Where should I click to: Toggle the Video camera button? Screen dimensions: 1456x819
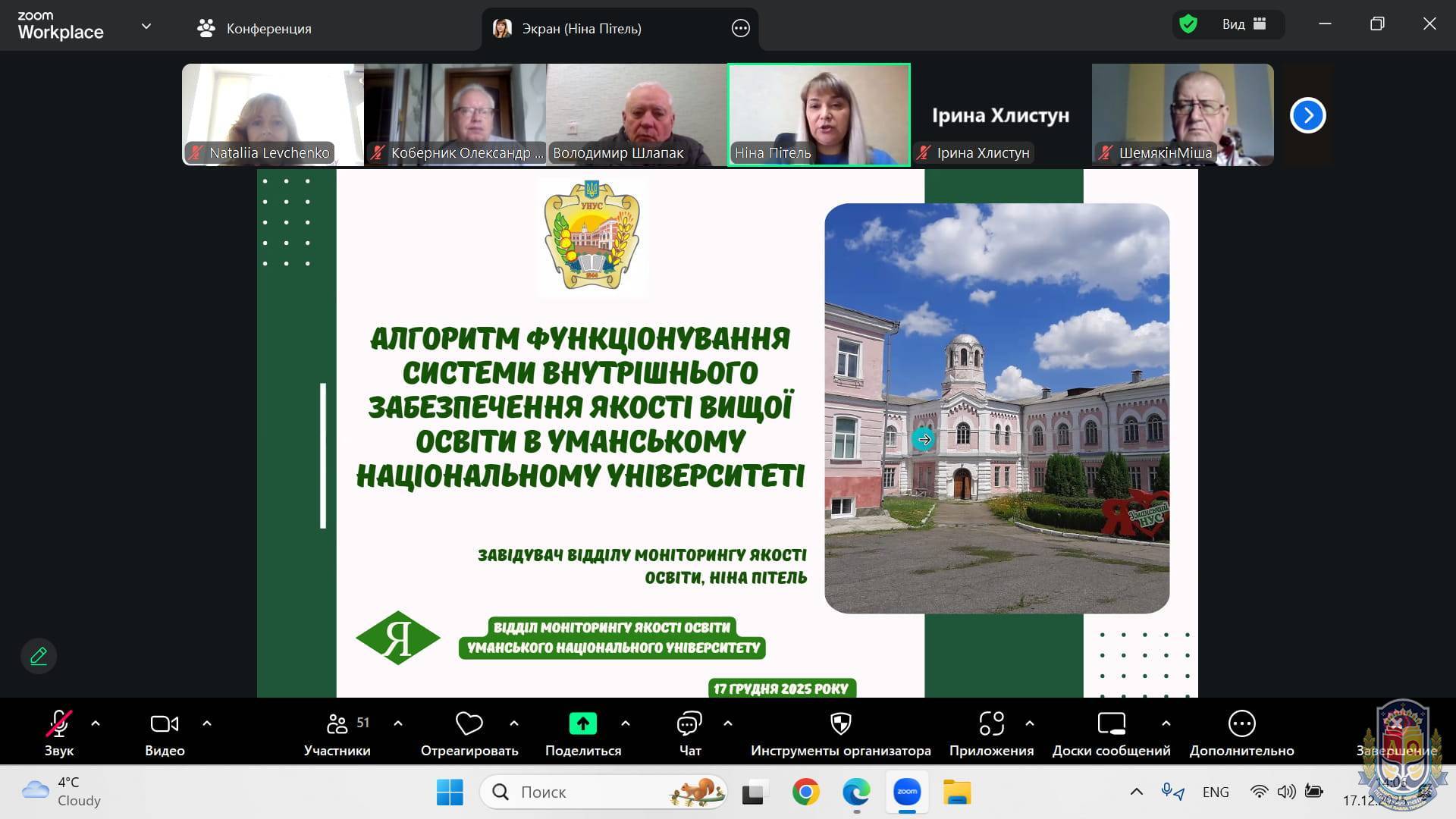(x=165, y=724)
